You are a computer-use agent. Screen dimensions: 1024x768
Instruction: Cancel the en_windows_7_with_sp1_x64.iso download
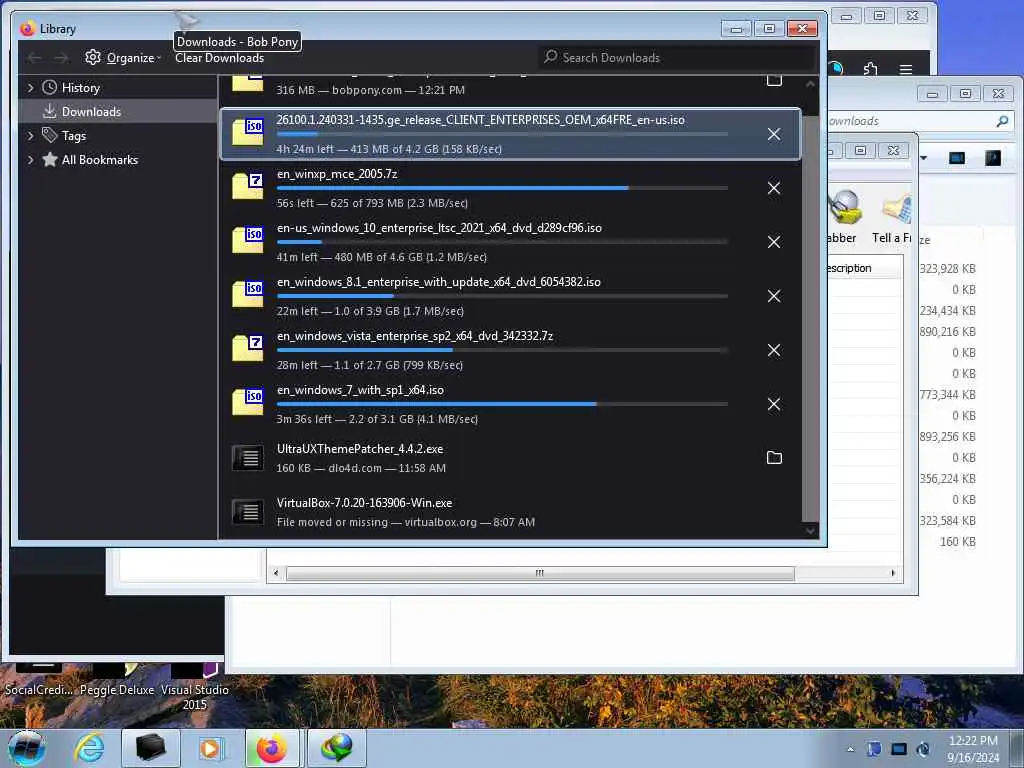[x=774, y=404]
